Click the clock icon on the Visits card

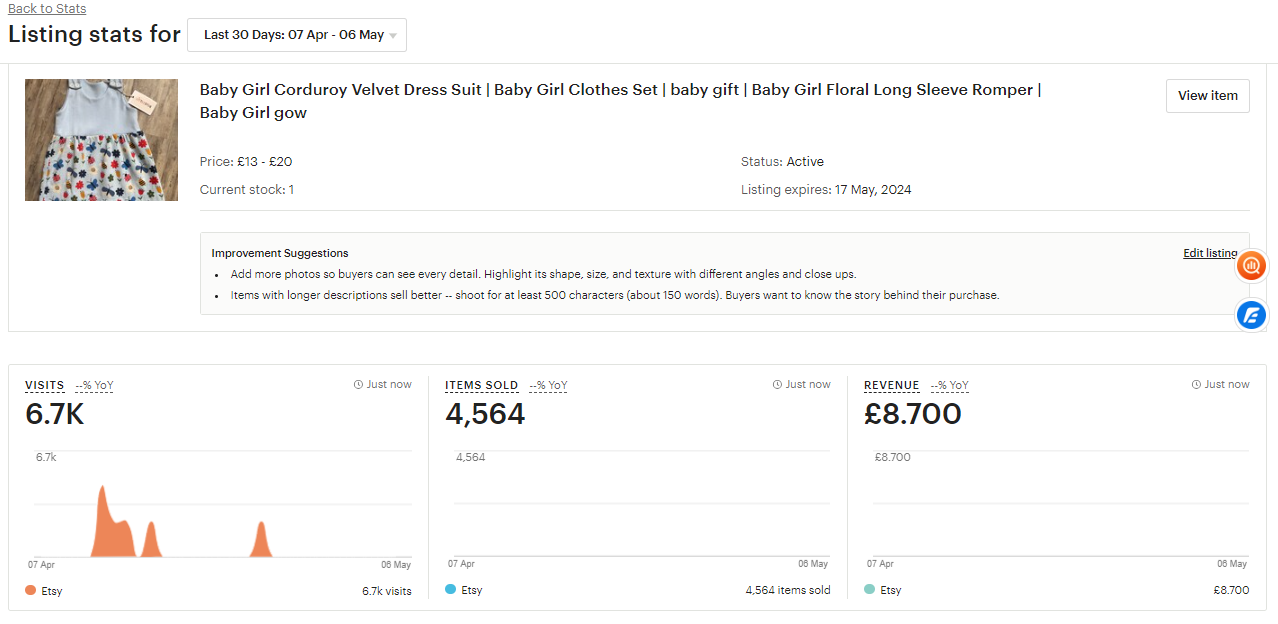(x=357, y=383)
